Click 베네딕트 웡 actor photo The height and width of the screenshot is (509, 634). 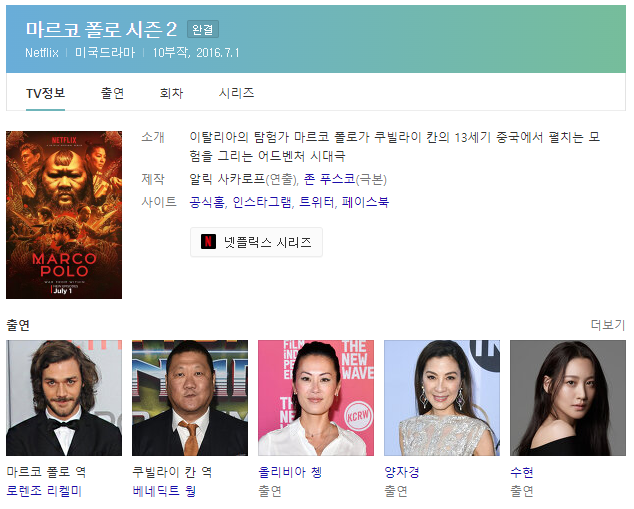(190, 398)
